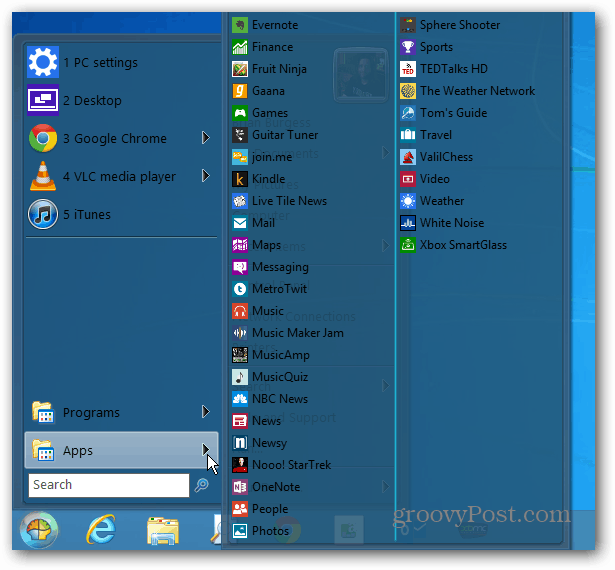The width and height of the screenshot is (615, 570).
Task: Click the Travel app label
Action: [436, 135]
